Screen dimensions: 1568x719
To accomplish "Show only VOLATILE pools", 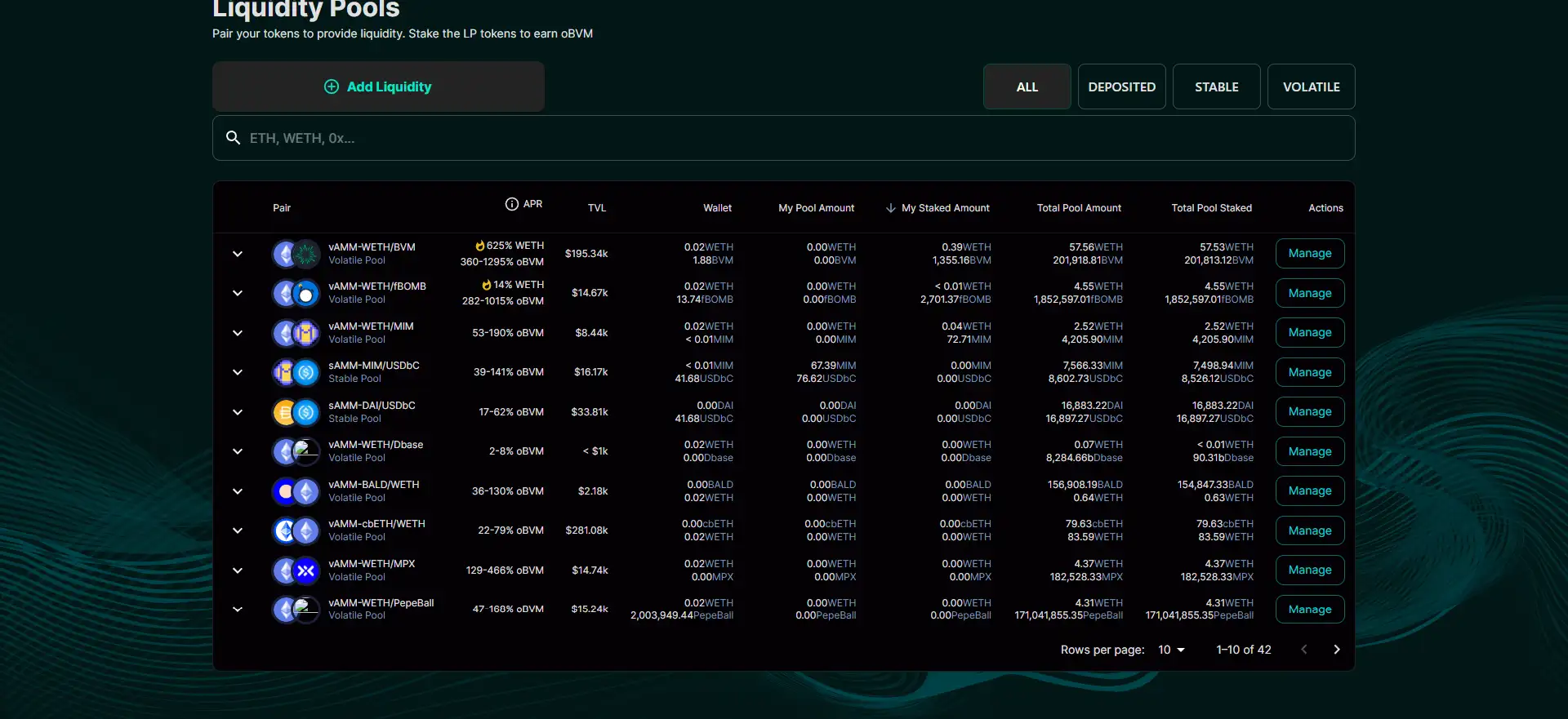I will point(1311,87).
